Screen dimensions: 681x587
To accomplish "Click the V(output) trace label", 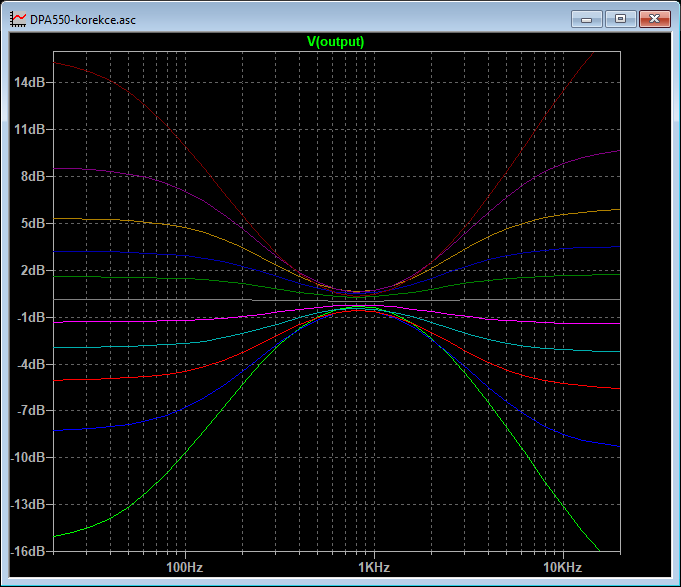I will 335,42.
